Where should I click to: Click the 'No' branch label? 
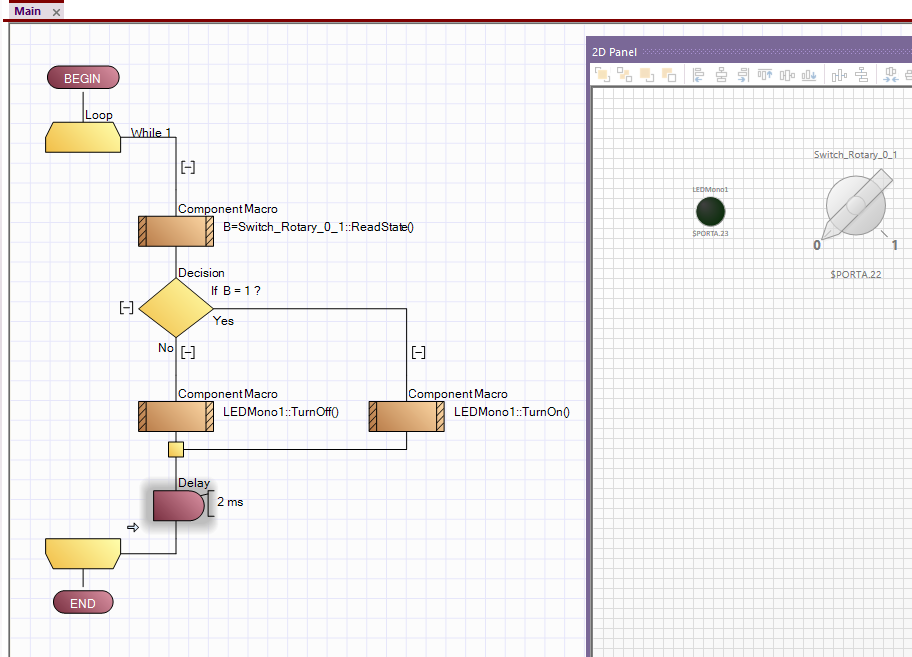[x=166, y=348]
